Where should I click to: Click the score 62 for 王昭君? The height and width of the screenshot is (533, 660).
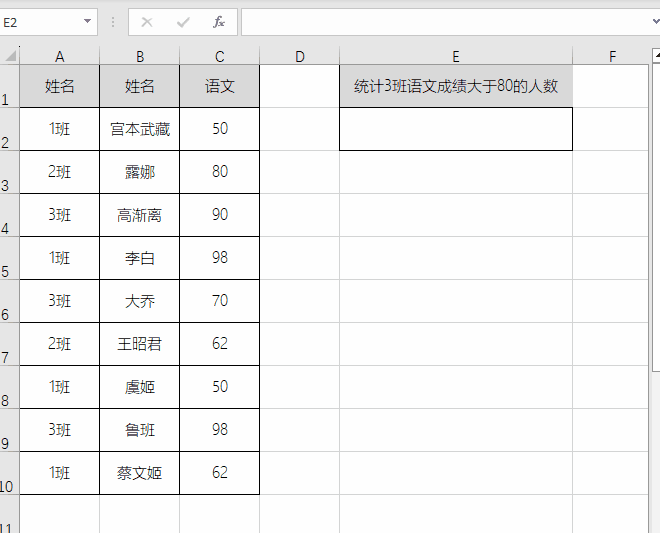tap(219, 344)
